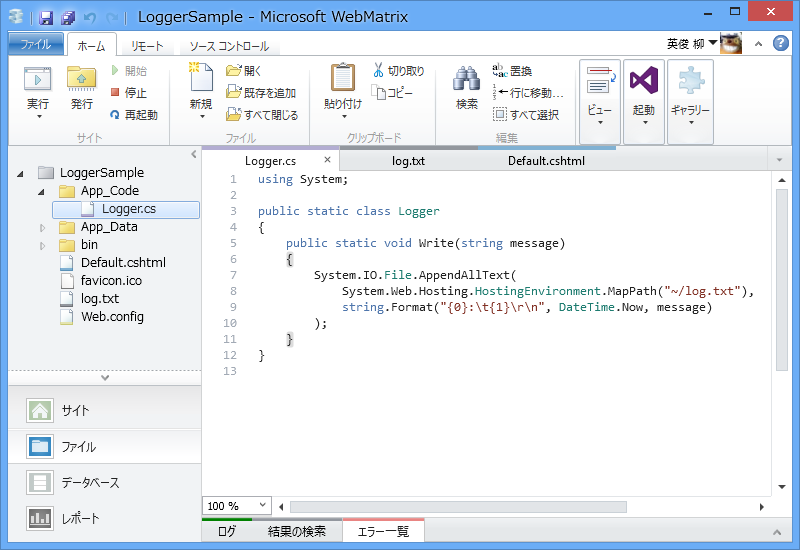Screen dimensions: 800x550
Task: Switch to the リモート ribbon tab
Action: pyautogui.click(x=146, y=46)
